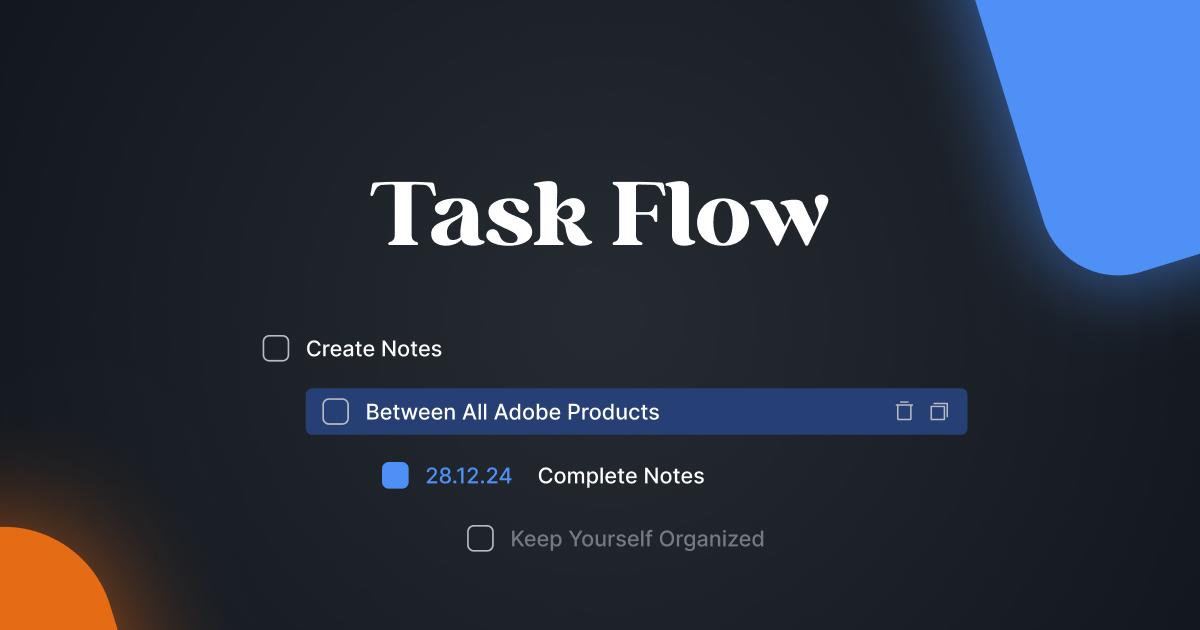Select the delete icon beside Between All Adobe Products
Viewport: 1200px width, 630px height.
pyautogui.click(x=904, y=411)
